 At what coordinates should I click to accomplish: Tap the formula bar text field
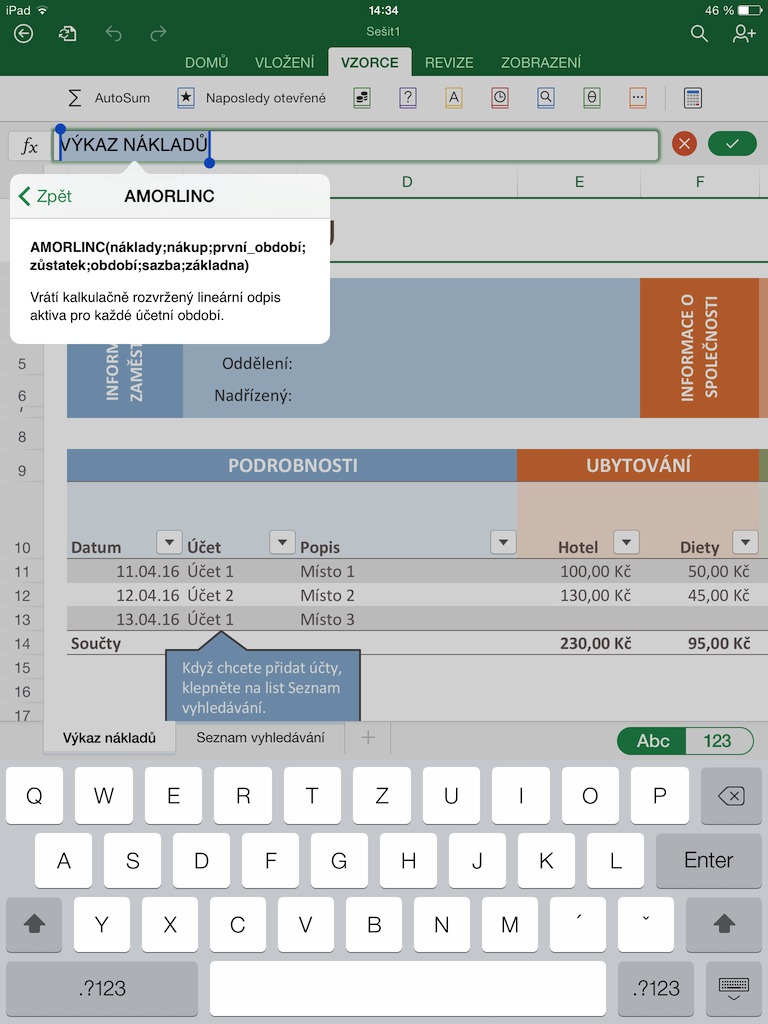coord(356,145)
